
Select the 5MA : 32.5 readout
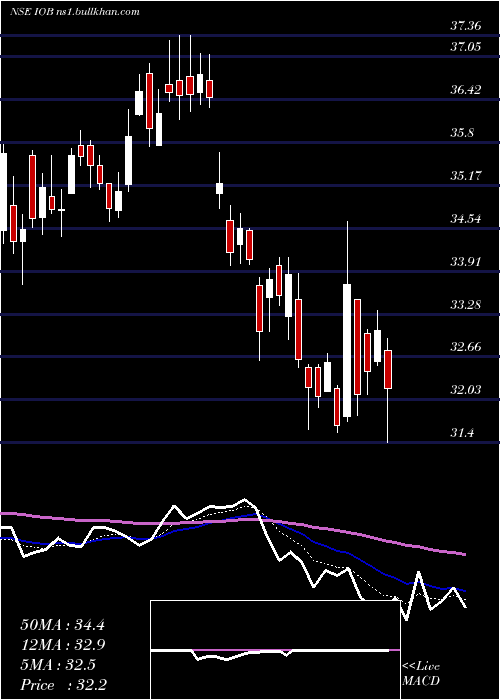58,665
